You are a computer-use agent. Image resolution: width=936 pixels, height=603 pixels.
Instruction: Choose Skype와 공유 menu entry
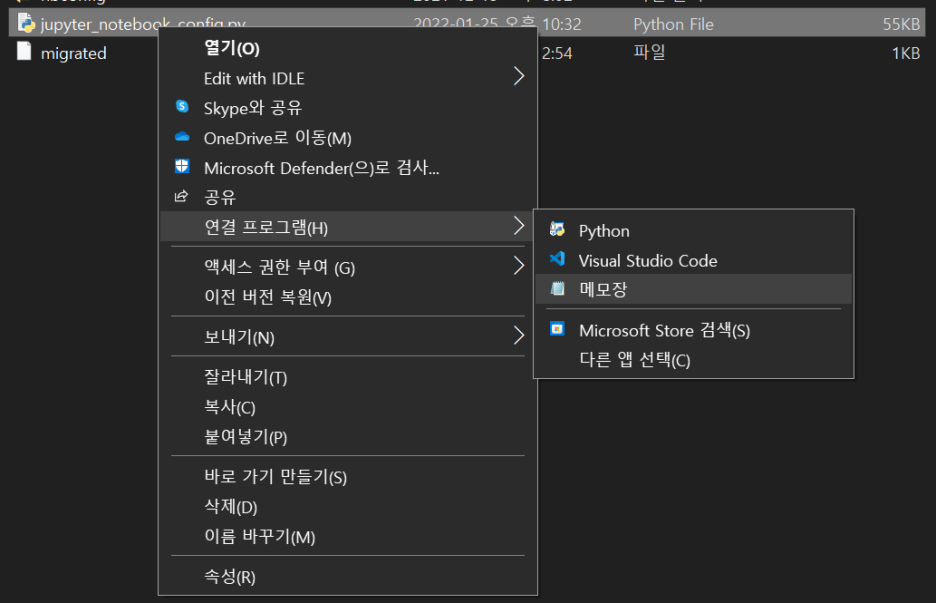[348, 108]
